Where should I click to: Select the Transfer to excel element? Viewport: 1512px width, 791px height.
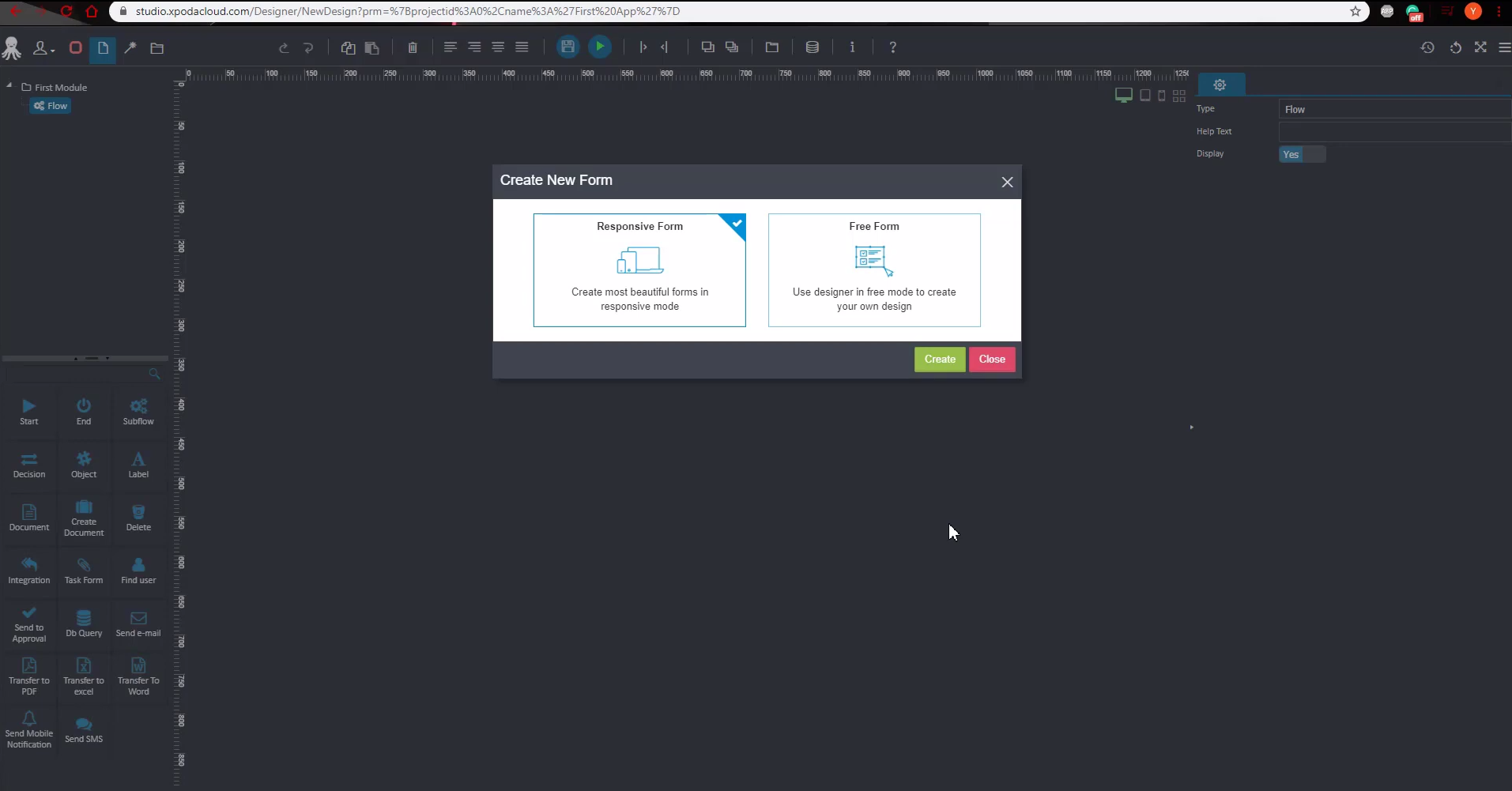(x=84, y=677)
